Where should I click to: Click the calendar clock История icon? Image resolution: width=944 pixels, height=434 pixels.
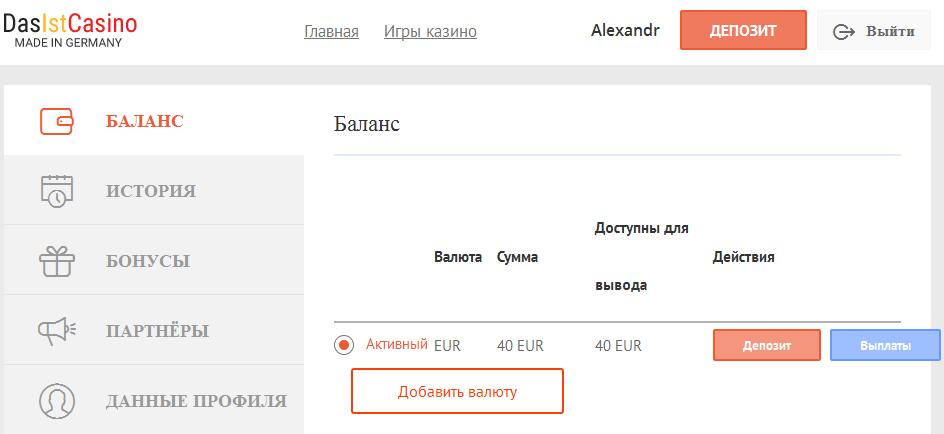coord(57,190)
